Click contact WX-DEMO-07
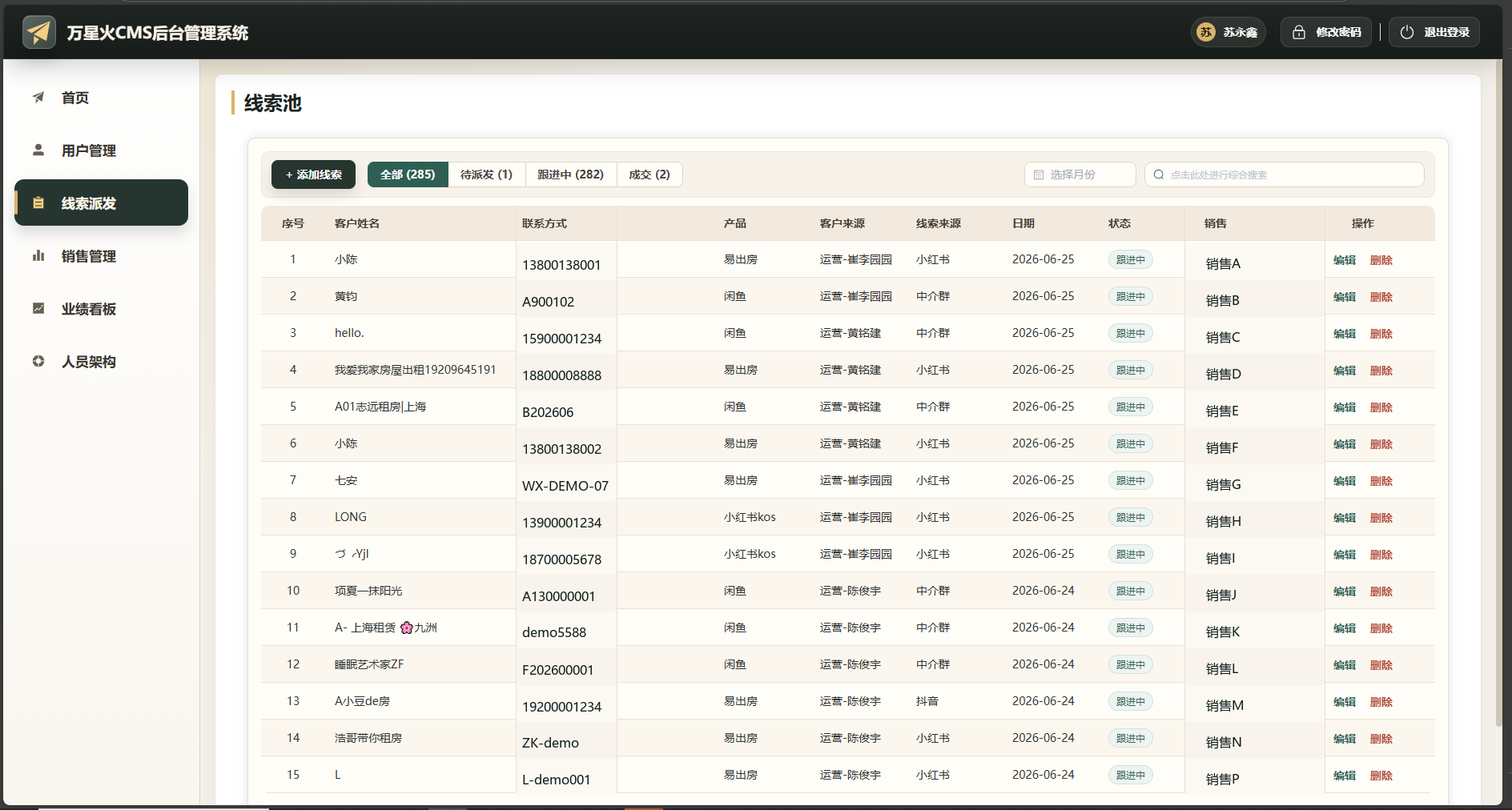 [565, 486]
